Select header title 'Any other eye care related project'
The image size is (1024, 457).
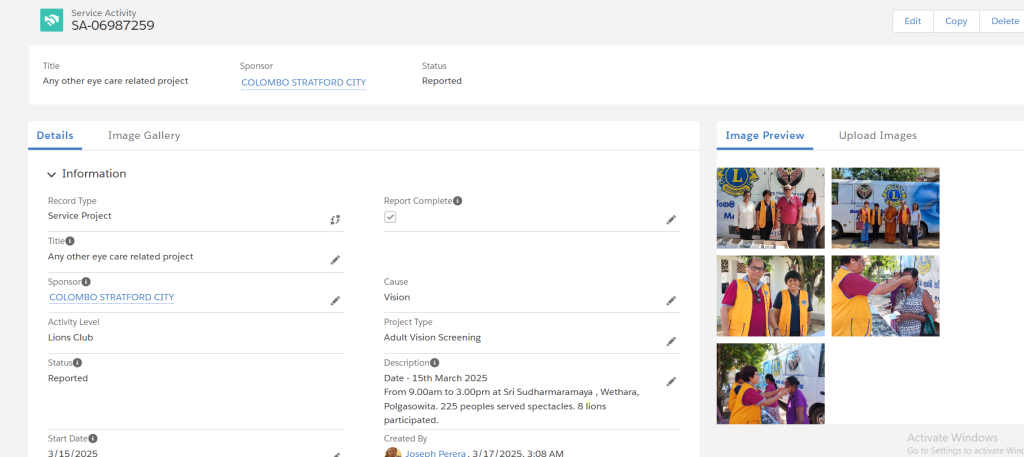(x=116, y=81)
